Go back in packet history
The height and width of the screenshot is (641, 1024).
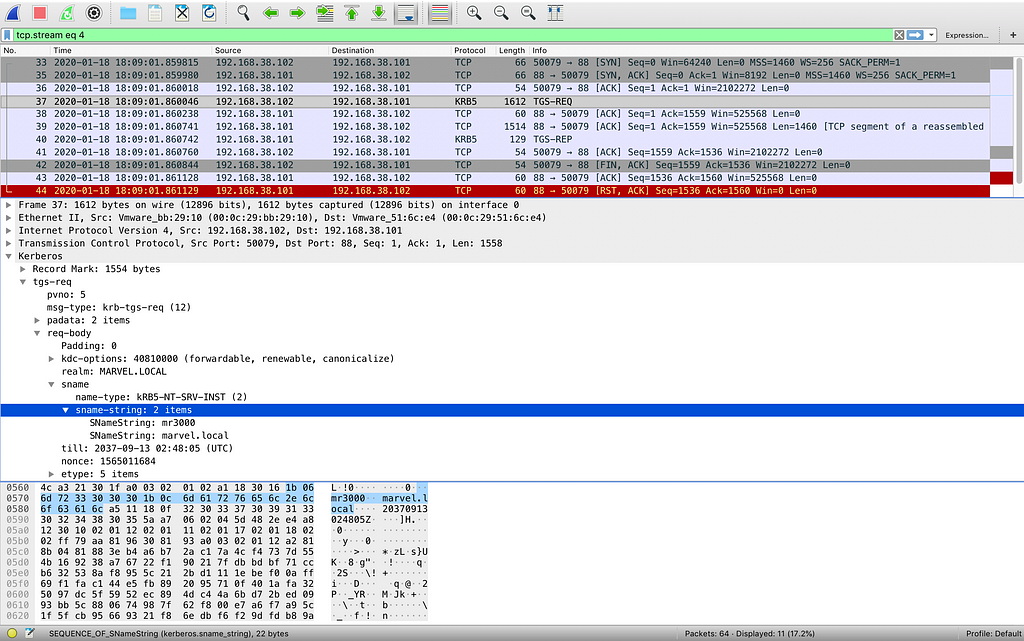270,13
